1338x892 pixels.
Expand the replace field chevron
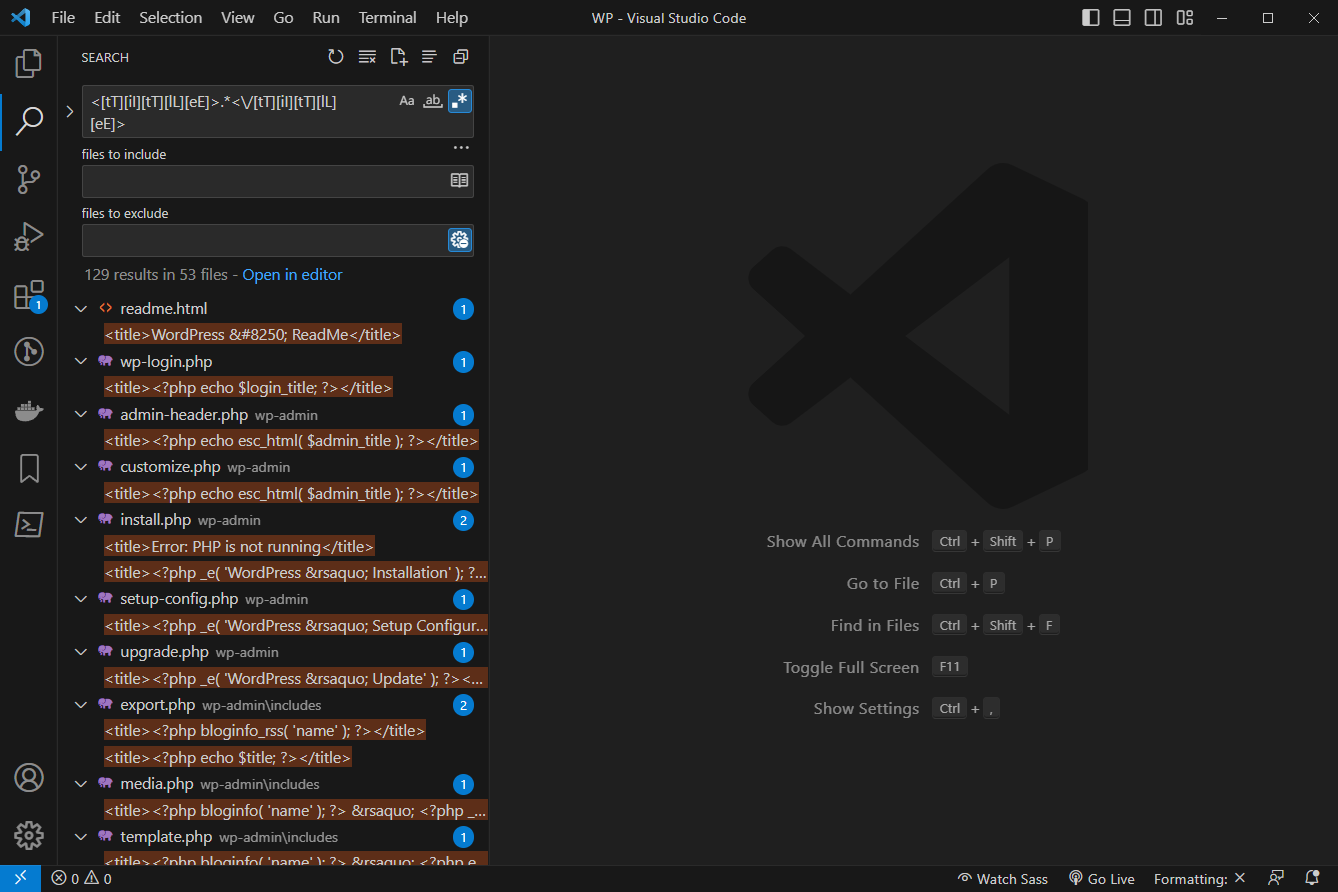point(70,112)
